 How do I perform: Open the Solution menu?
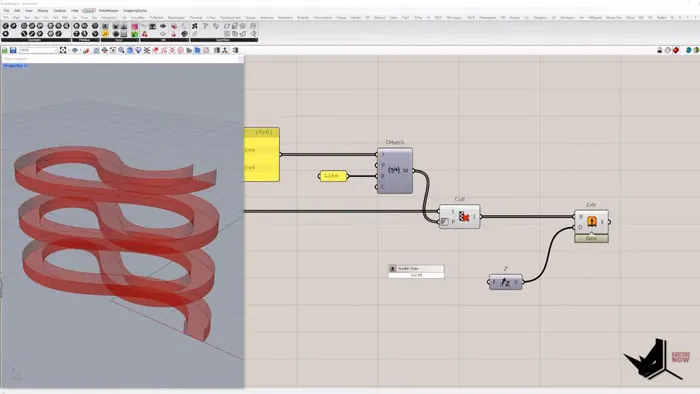[60, 10]
